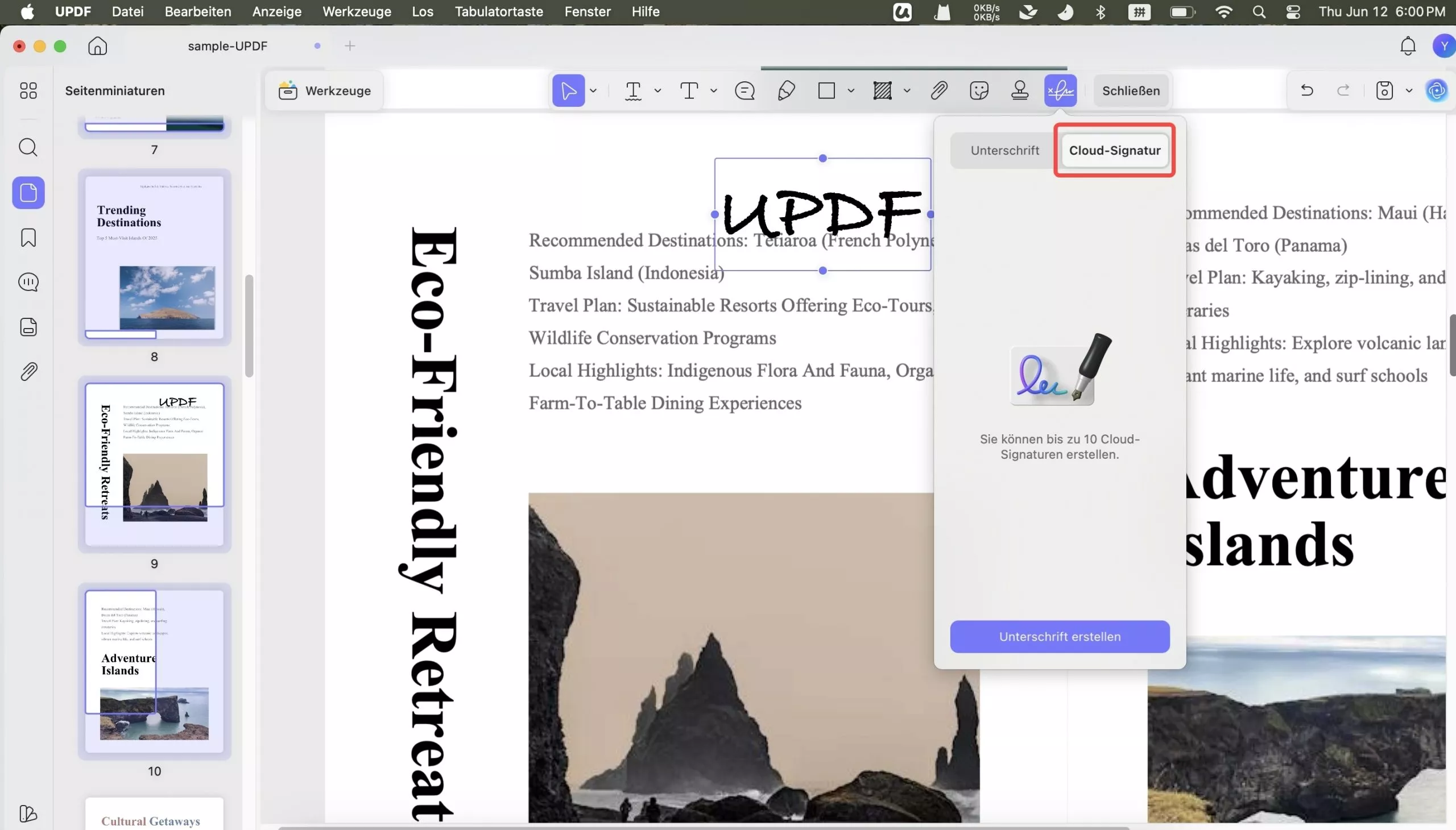Open the Fenster menu
Screen dimensions: 1456x830
click(588, 11)
